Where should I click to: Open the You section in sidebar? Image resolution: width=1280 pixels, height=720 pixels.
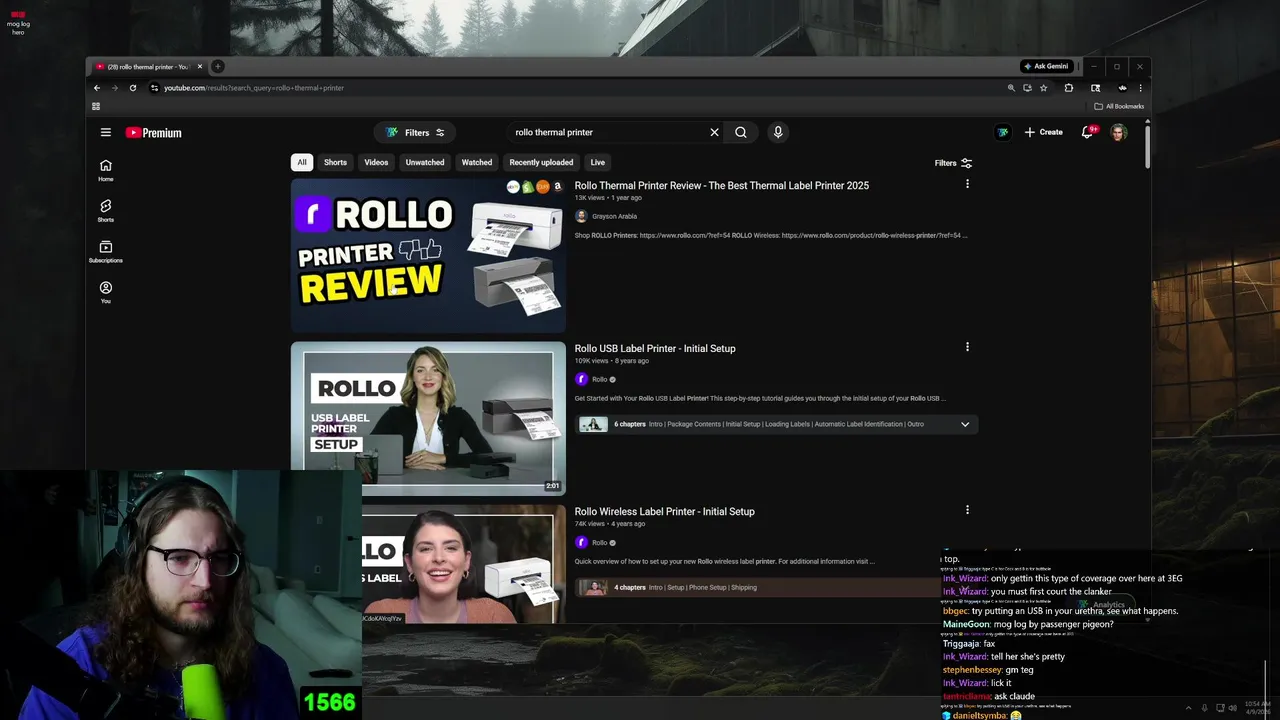click(x=105, y=292)
